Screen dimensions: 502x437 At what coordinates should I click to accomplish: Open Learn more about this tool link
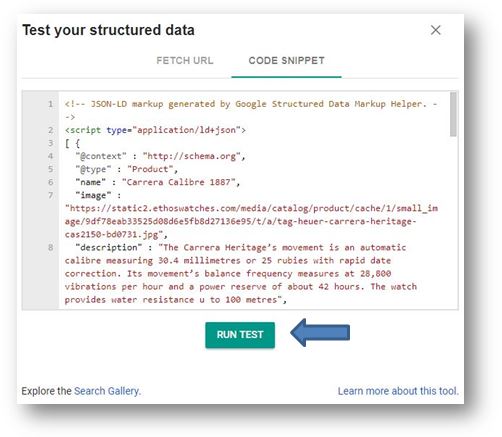coord(398,391)
